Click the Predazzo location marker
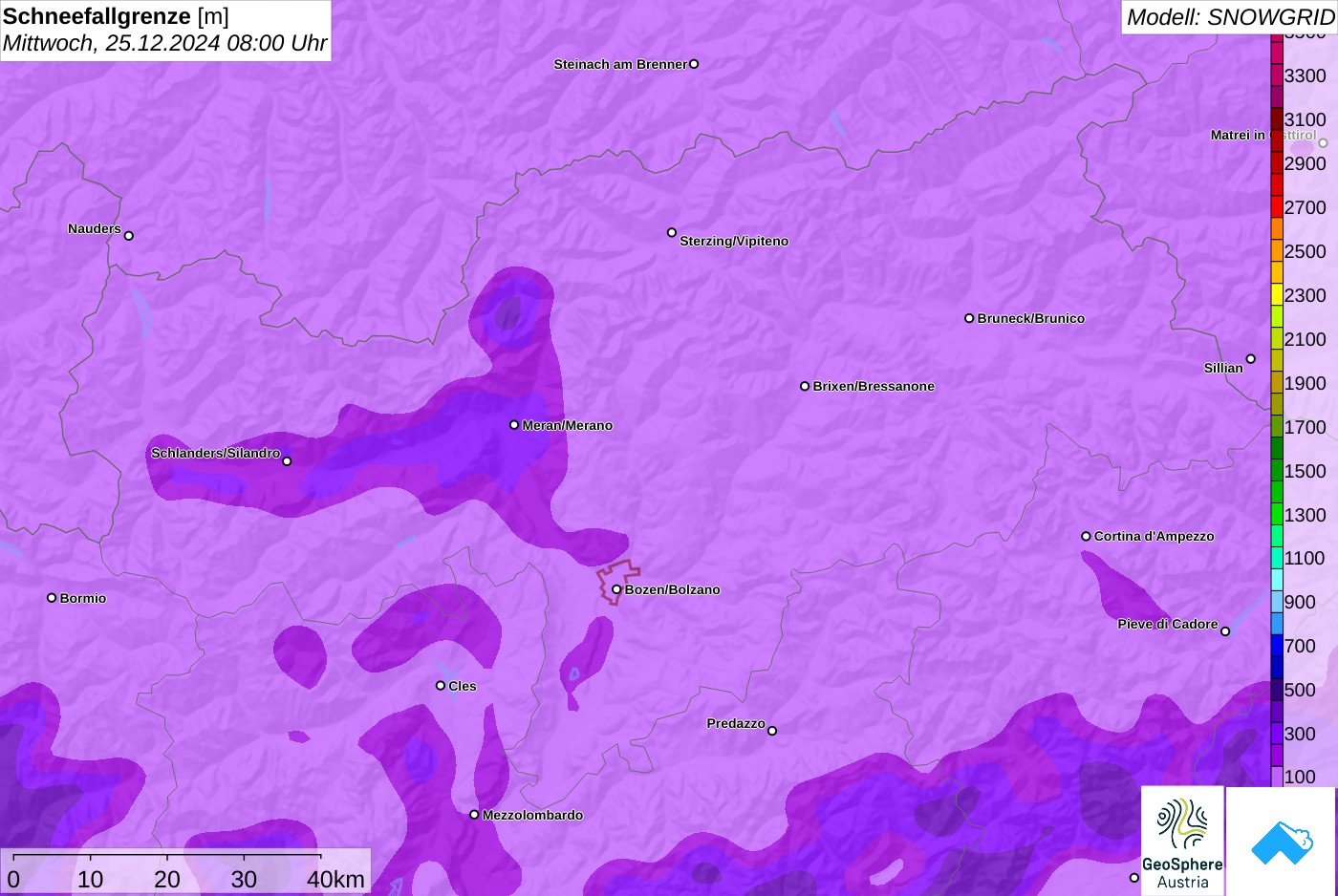This screenshot has width=1338, height=896. click(772, 731)
